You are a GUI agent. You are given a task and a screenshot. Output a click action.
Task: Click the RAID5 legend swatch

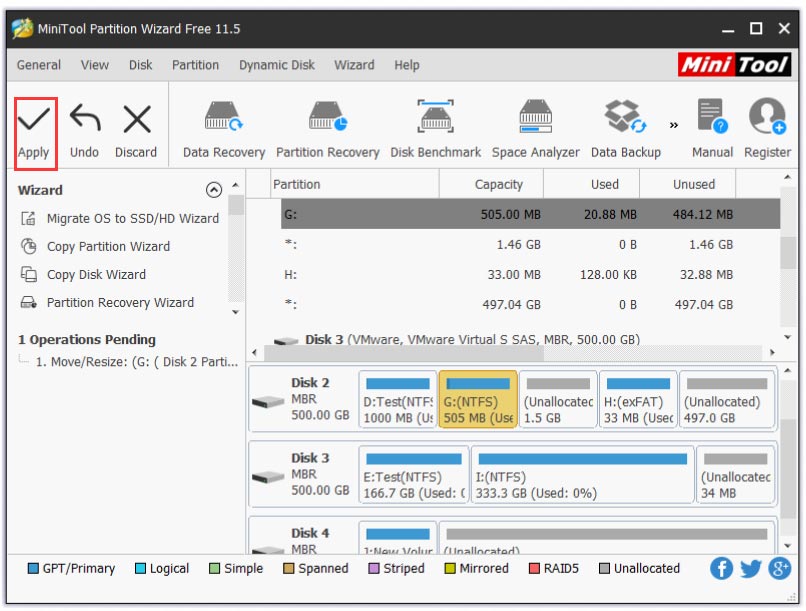point(534,569)
